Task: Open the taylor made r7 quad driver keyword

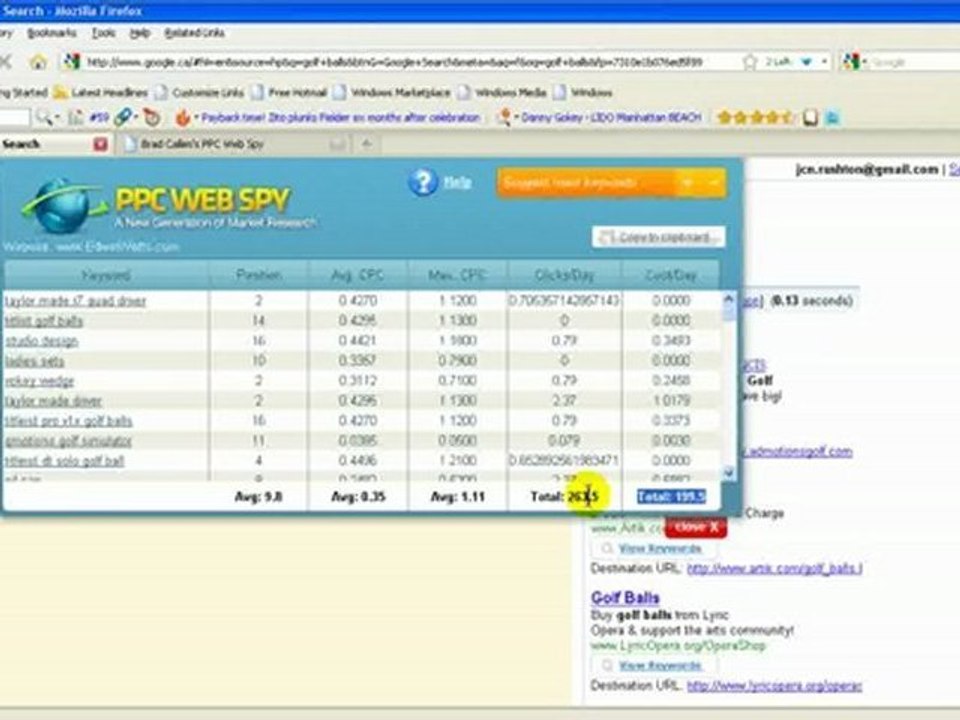Action: 76,301
